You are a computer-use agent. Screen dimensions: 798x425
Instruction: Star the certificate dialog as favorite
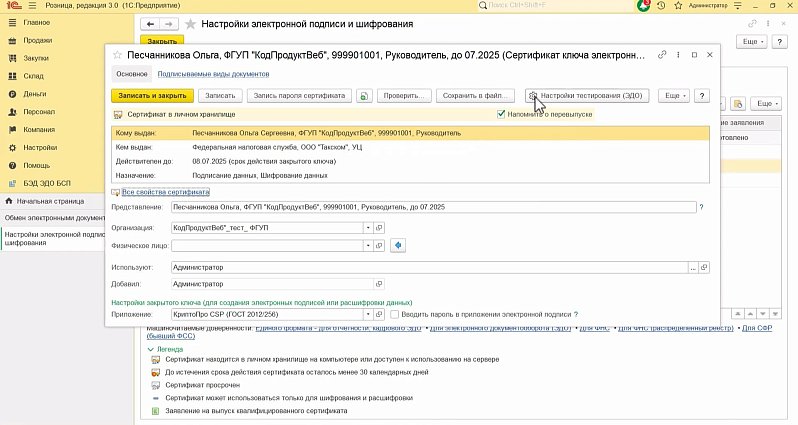pyautogui.click(x=118, y=55)
